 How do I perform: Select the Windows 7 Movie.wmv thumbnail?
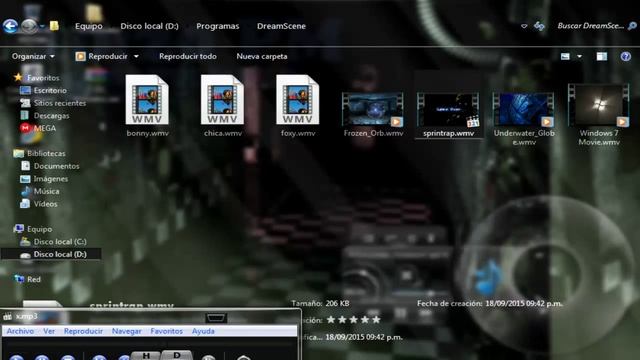tap(599, 105)
